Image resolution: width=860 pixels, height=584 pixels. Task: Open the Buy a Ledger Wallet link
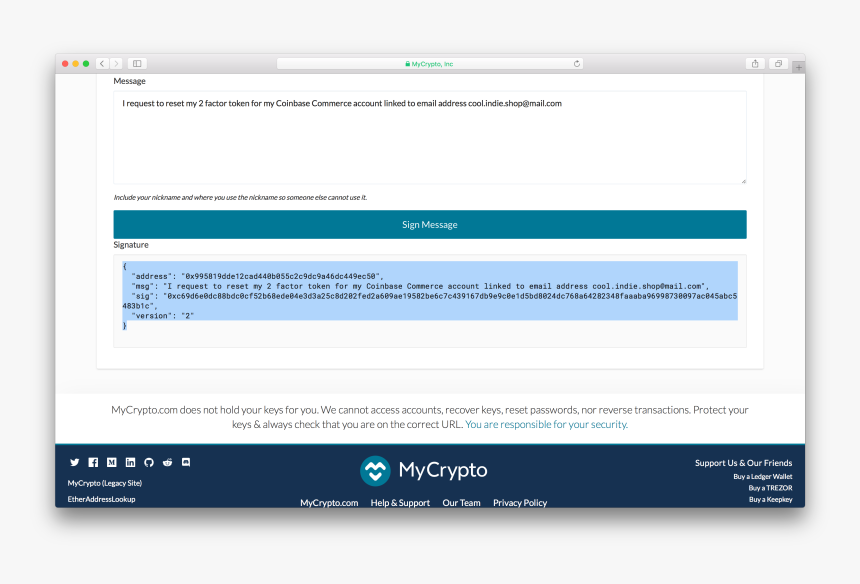(x=762, y=477)
